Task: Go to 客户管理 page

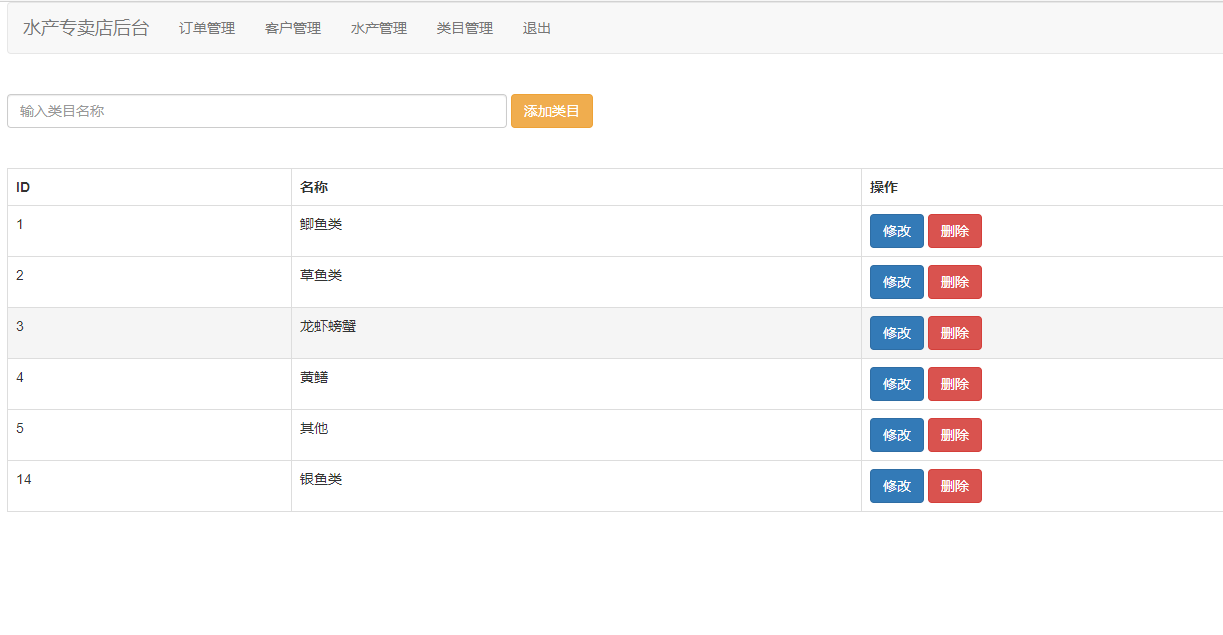Action: click(x=293, y=28)
